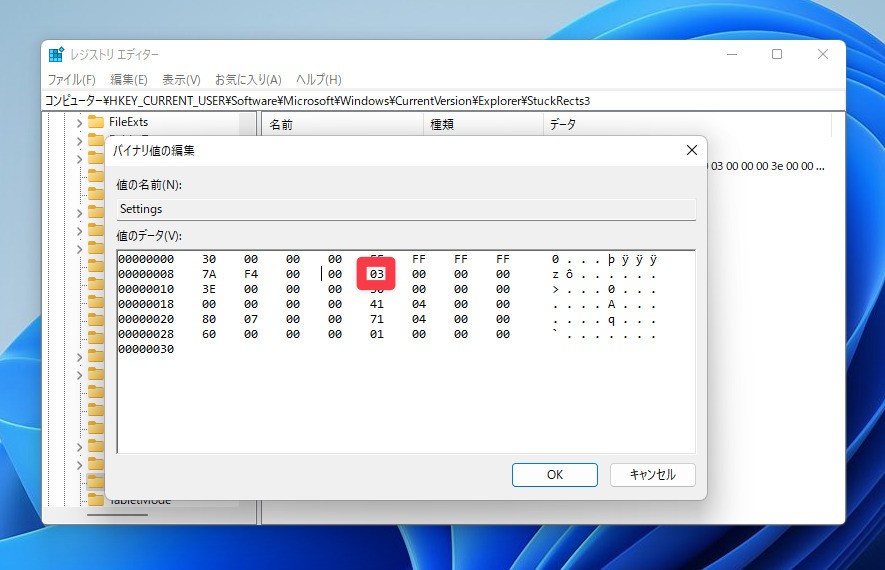Click ASCII character 'A' in row 00000018
Screen dimensions: 885x570
(611, 304)
